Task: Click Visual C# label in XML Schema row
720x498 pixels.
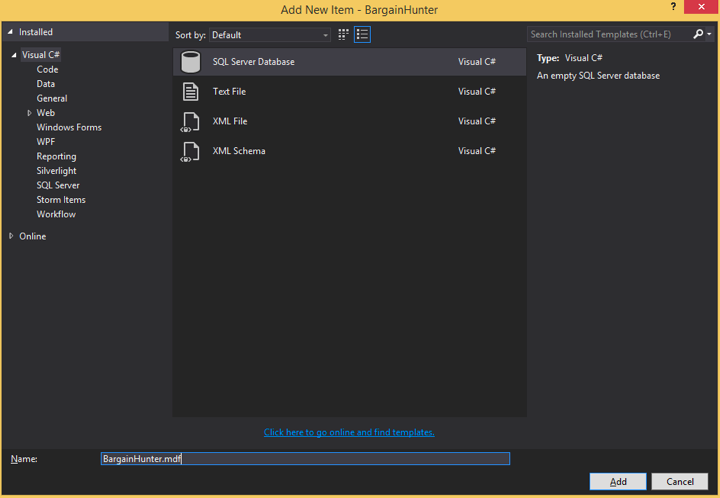Action: (477, 151)
